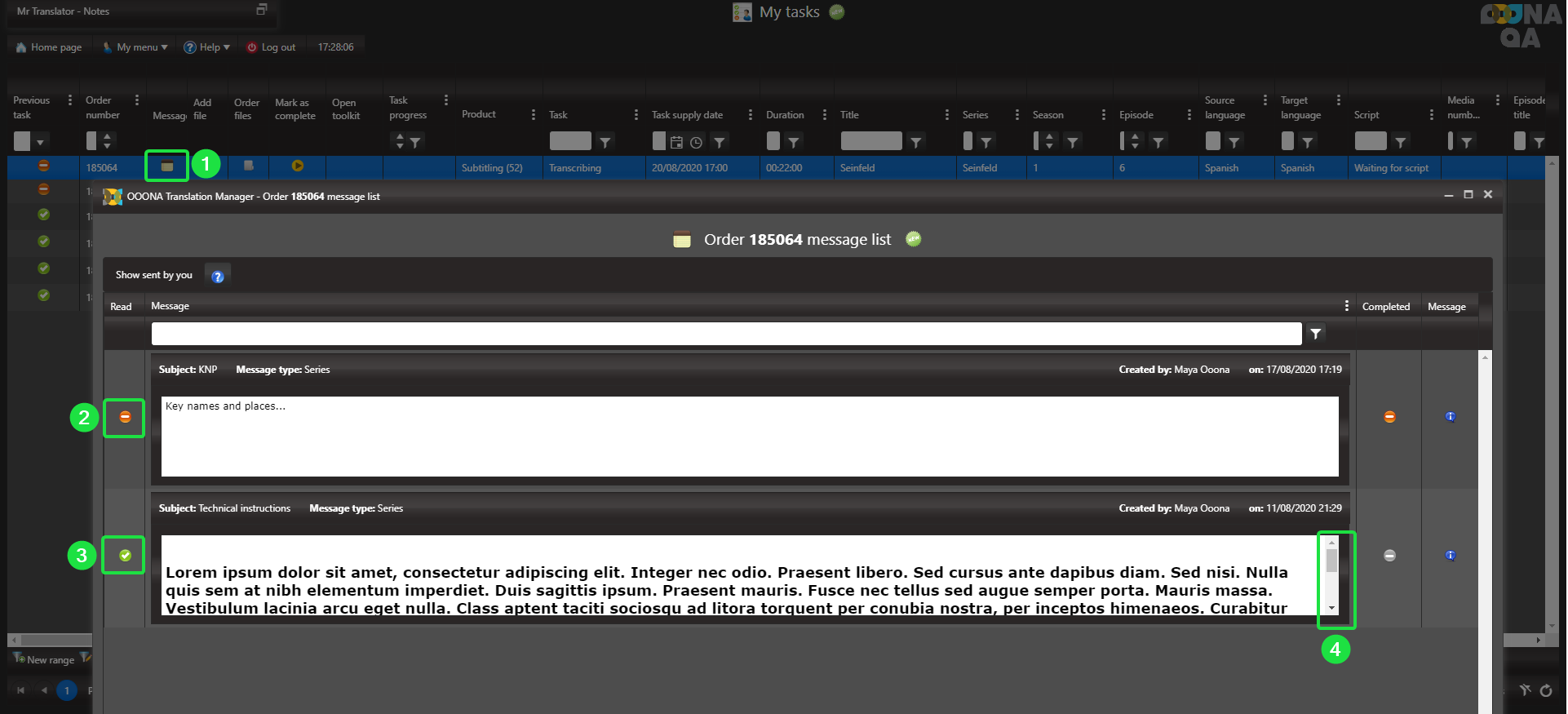Open the Previous task filter dropdown

tap(40, 142)
